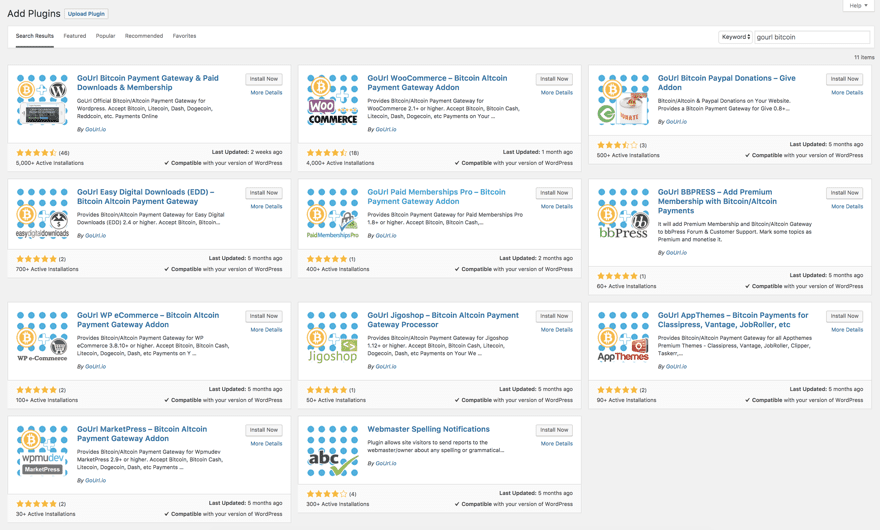Screen dimensions: 880x530
Task: Click the wpmudev MarketPress plugin icon
Action: point(42,451)
